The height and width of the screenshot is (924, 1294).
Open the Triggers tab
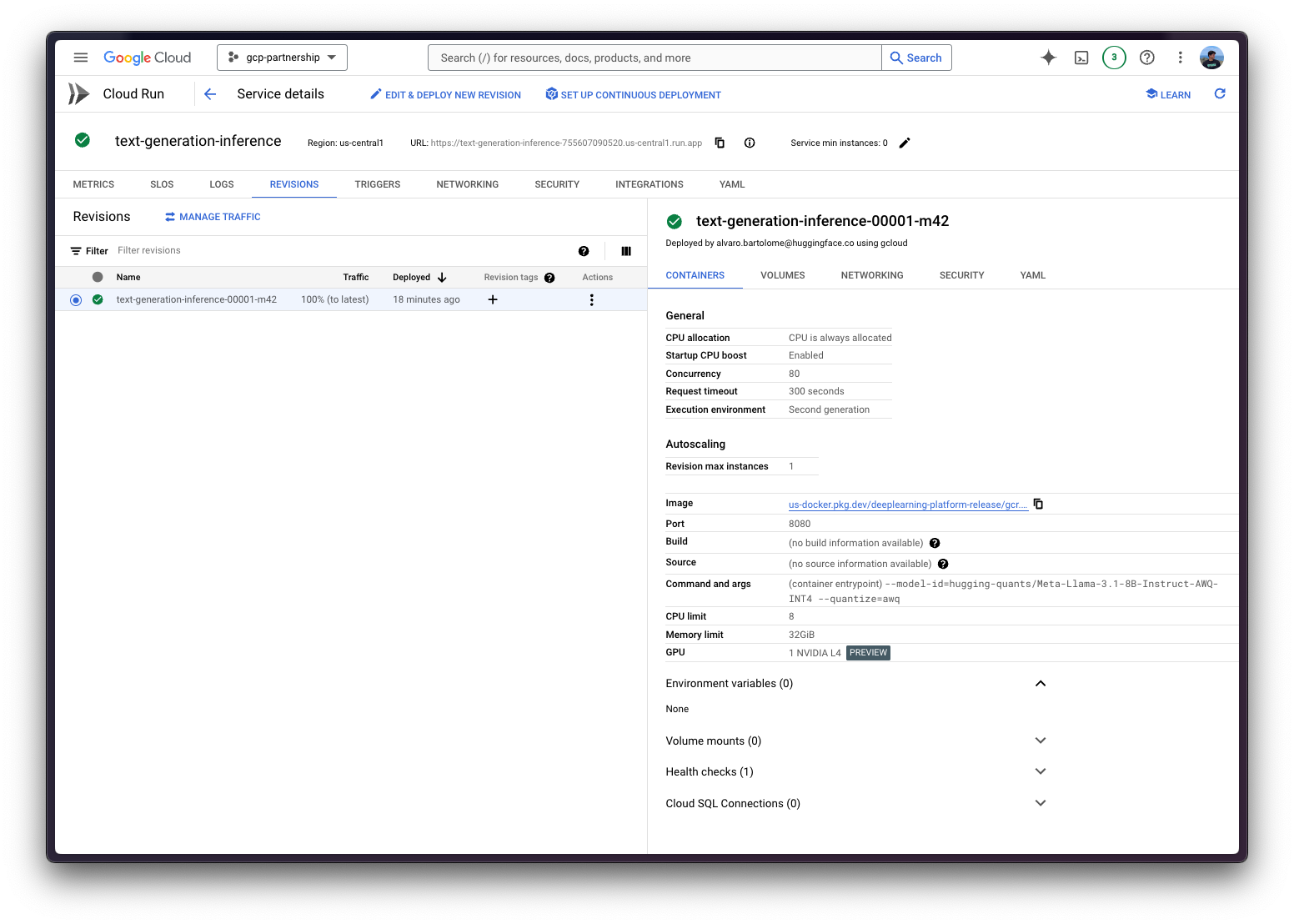pos(378,184)
